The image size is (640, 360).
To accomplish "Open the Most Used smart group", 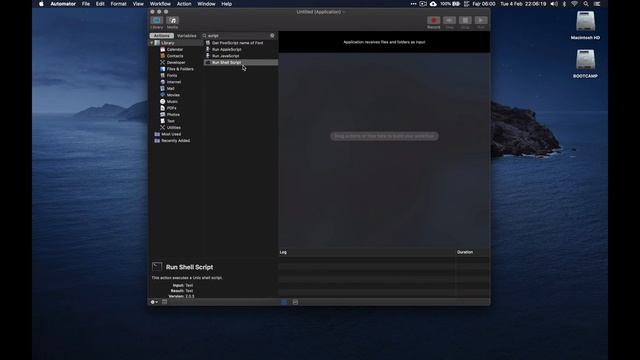I will (x=171, y=134).
